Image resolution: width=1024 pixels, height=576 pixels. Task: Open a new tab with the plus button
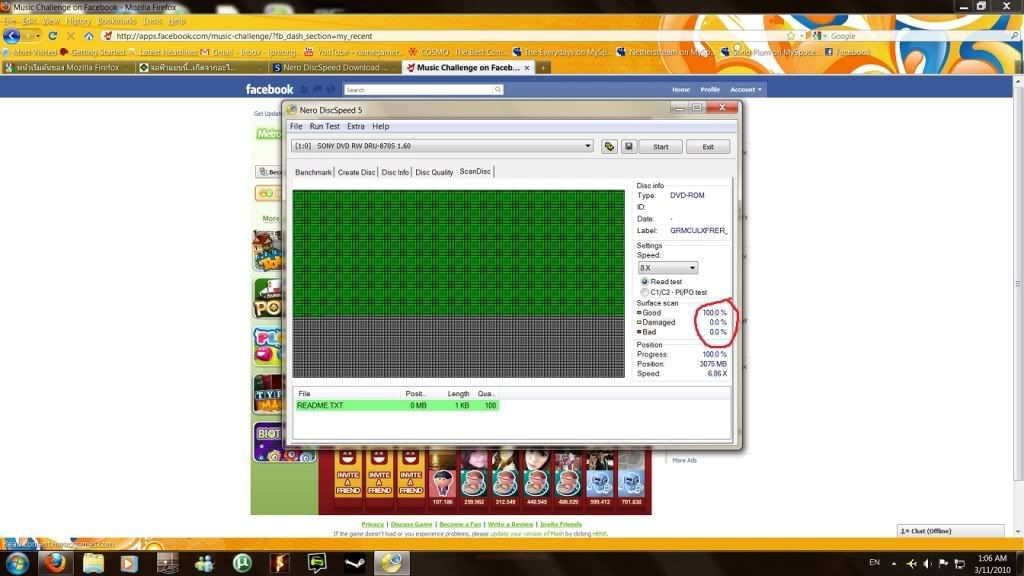[542, 67]
